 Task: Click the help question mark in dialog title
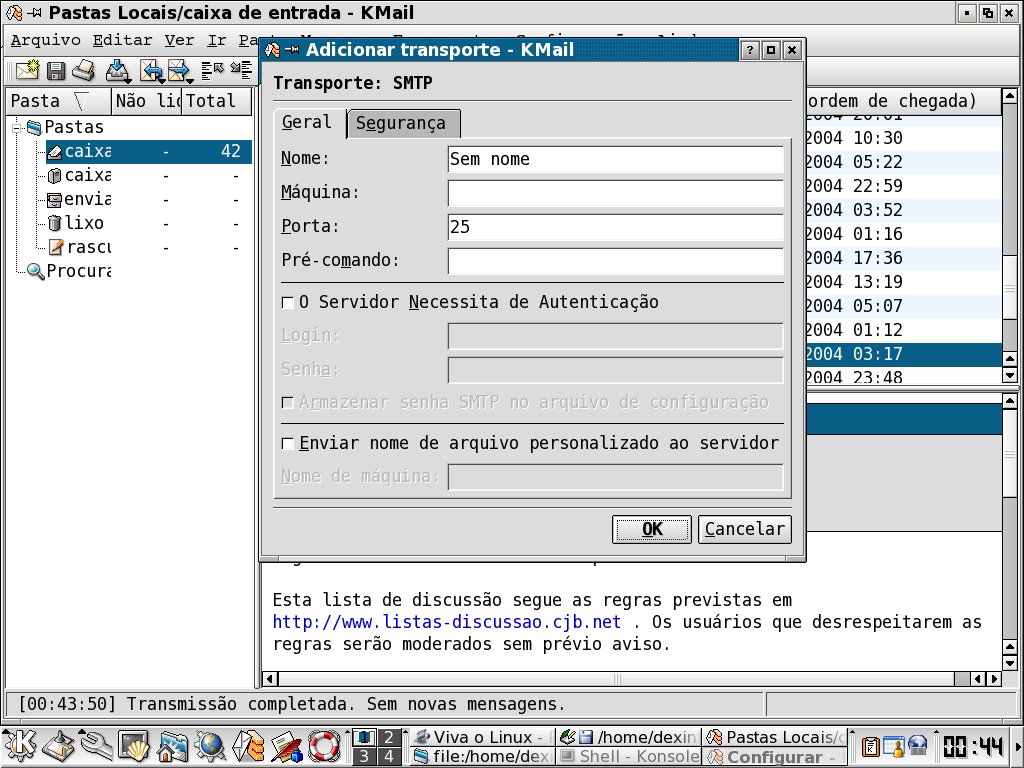(750, 50)
